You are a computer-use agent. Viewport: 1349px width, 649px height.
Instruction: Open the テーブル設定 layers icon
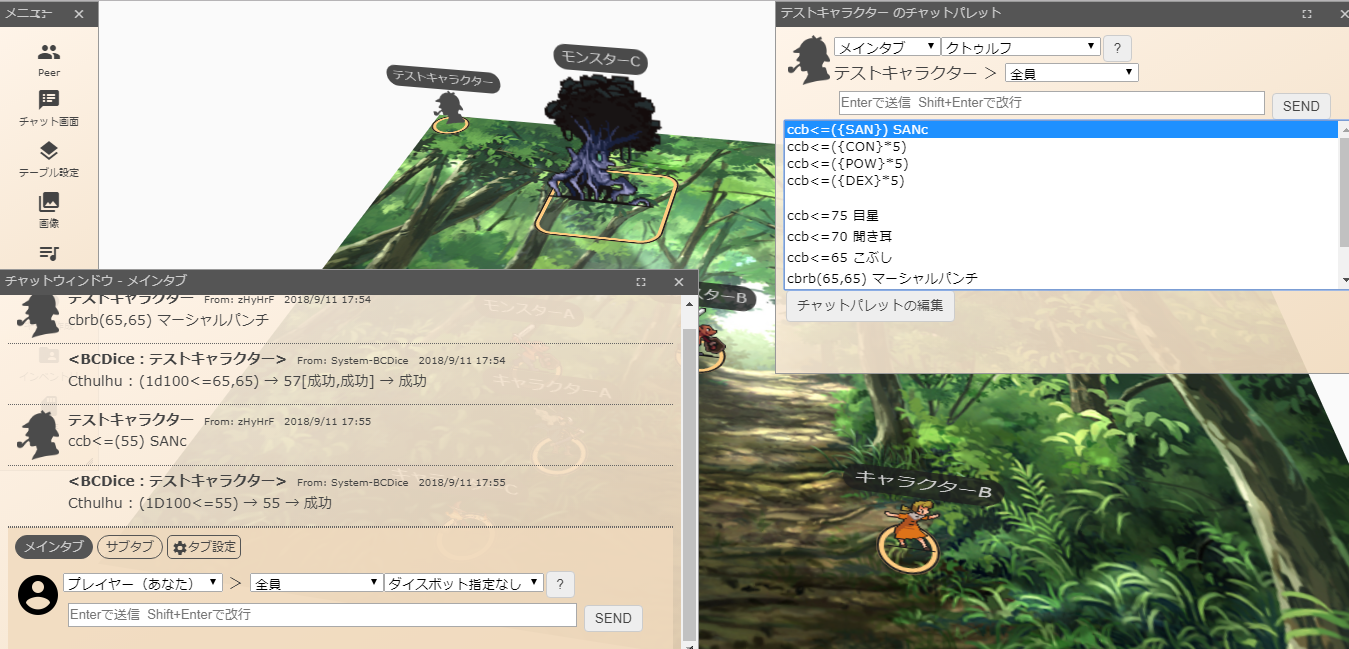pyautogui.click(x=49, y=151)
